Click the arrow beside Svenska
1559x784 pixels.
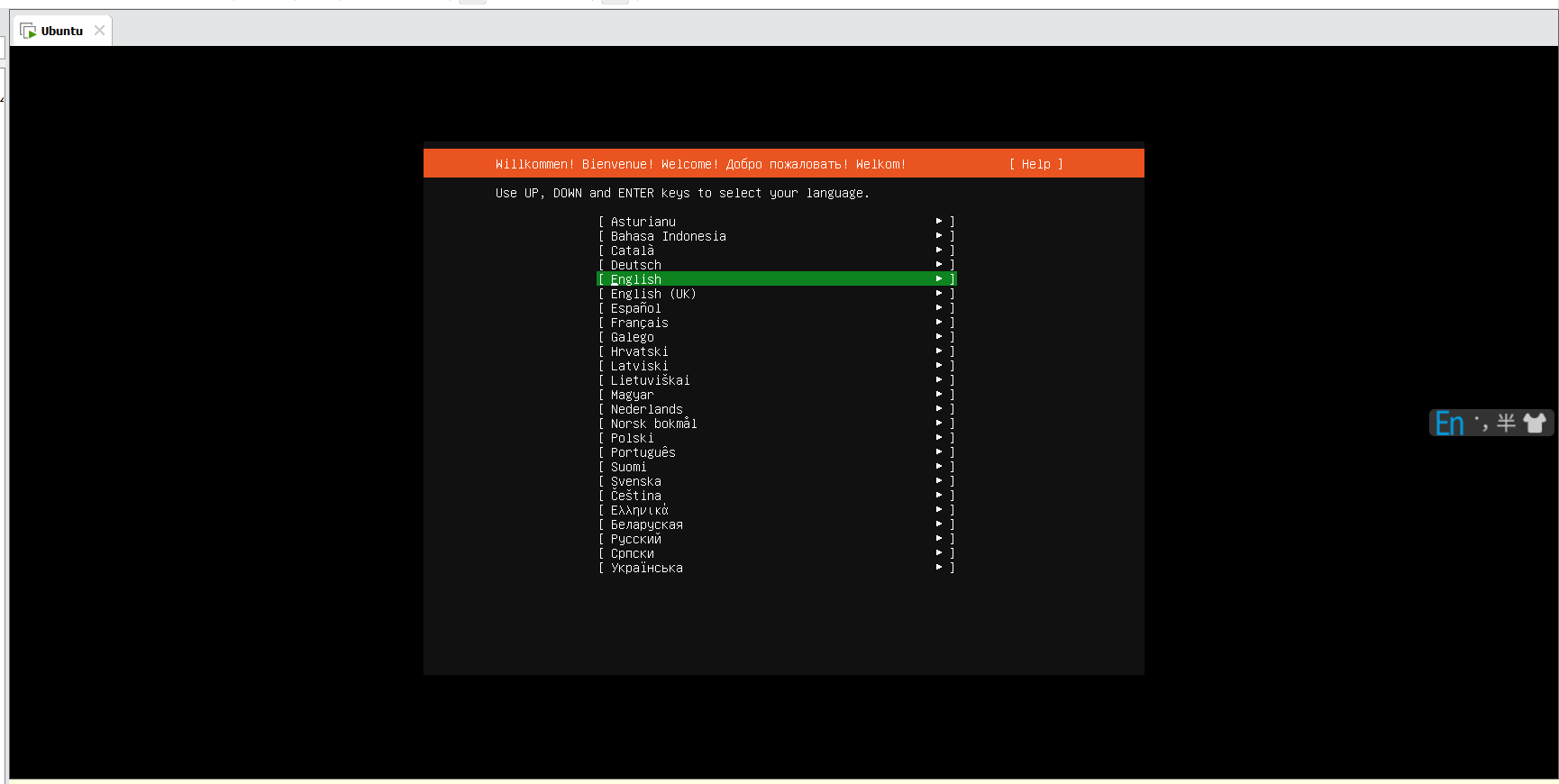(939, 480)
